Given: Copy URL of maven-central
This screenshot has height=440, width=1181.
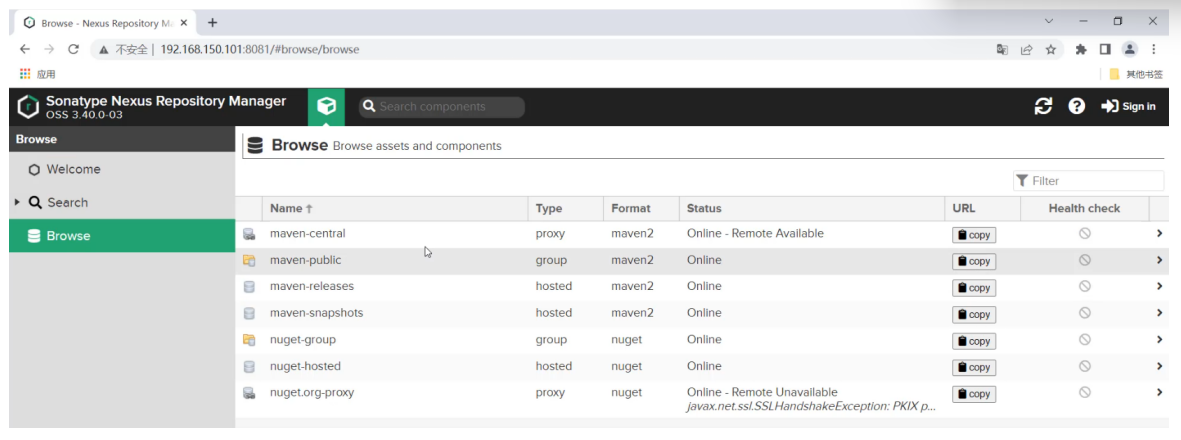Looking at the screenshot, I should click(974, 235).
